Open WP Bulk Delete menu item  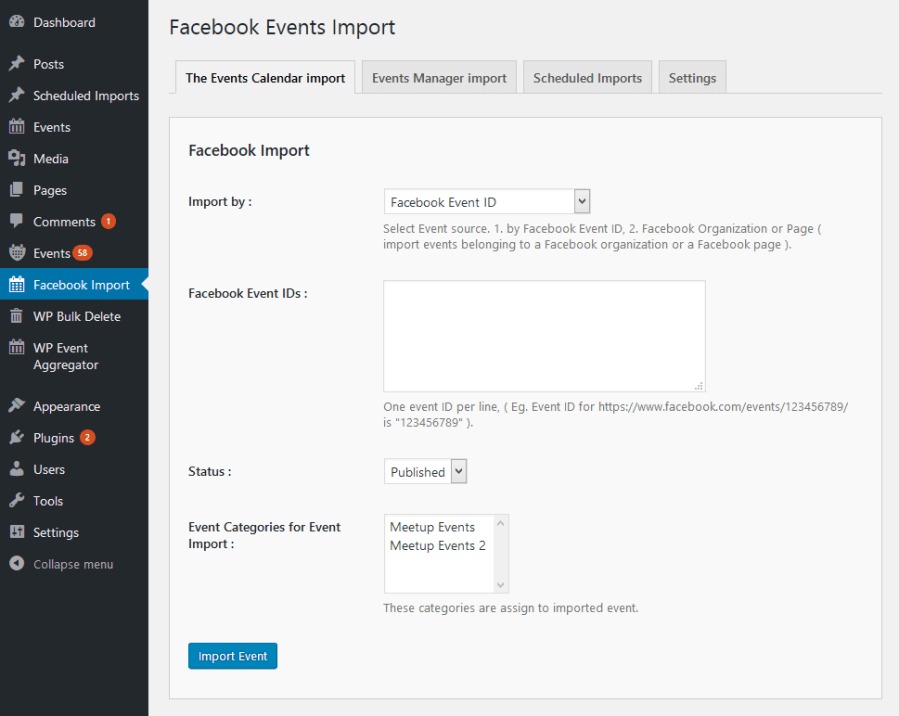pyautogui.click(x=76, y=316)
